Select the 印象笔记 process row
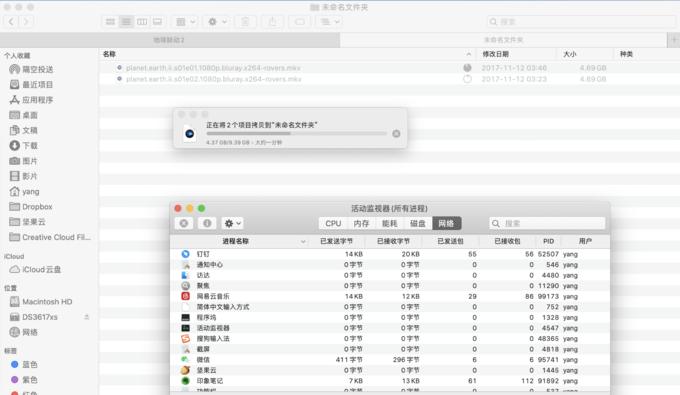Image resolution: width=680 pixels, height=395 pixels. pos(390,381)
